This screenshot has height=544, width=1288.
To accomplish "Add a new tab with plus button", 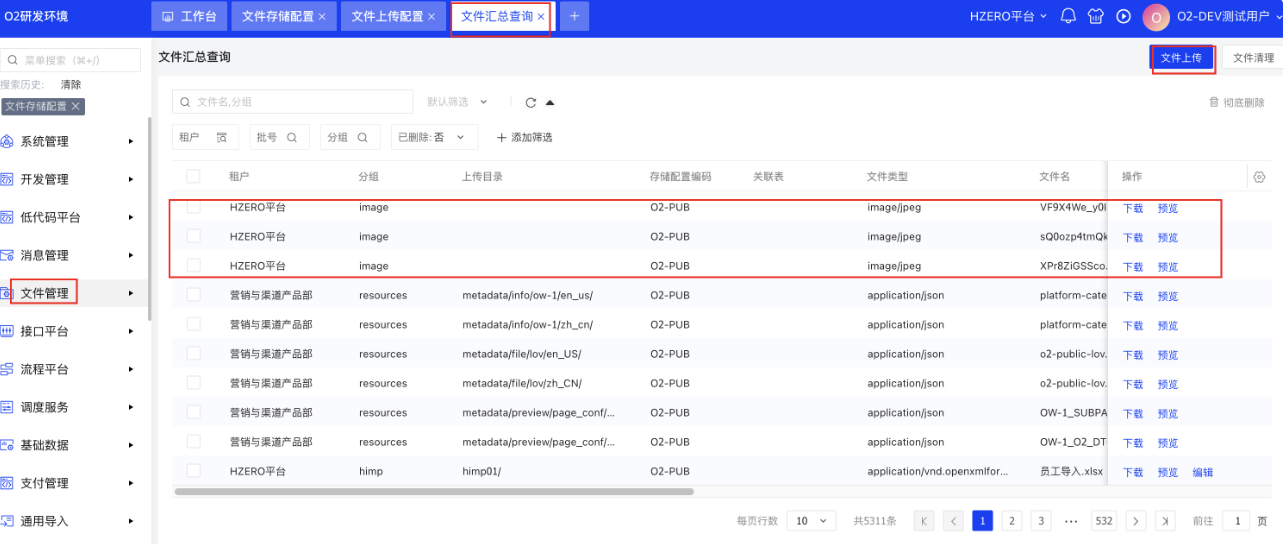I will coord(574,17).
